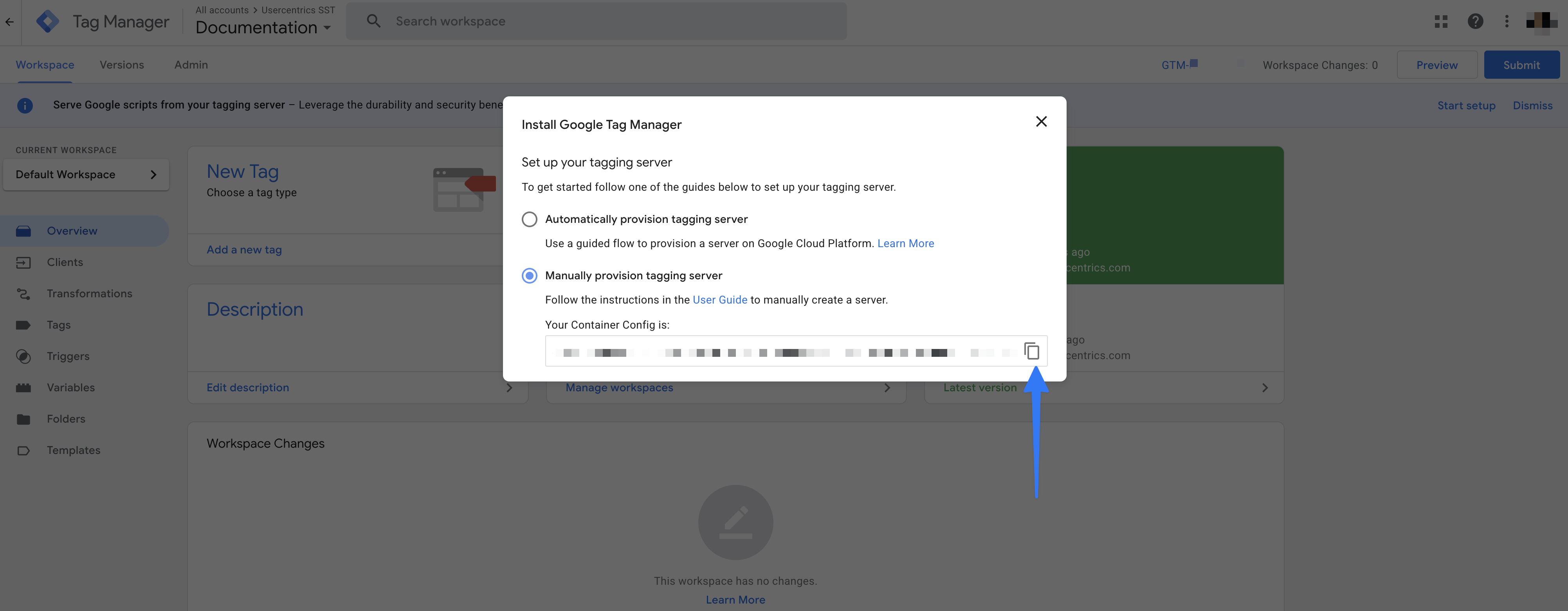Open the Learn More link about Cloud Platform
This screenshot has height=611, width=1568.
coord(905,243)
